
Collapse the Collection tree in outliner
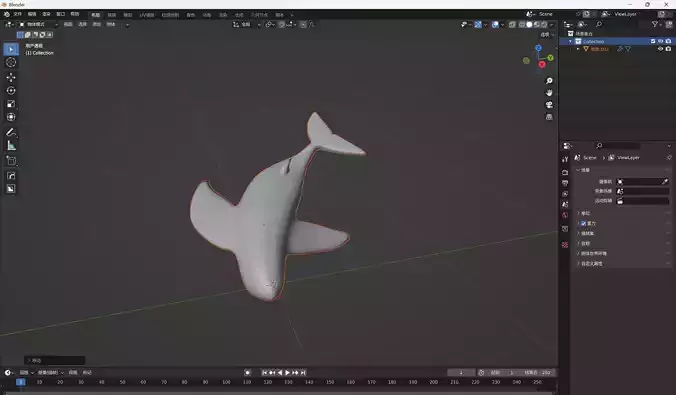(x=570, y=41)
